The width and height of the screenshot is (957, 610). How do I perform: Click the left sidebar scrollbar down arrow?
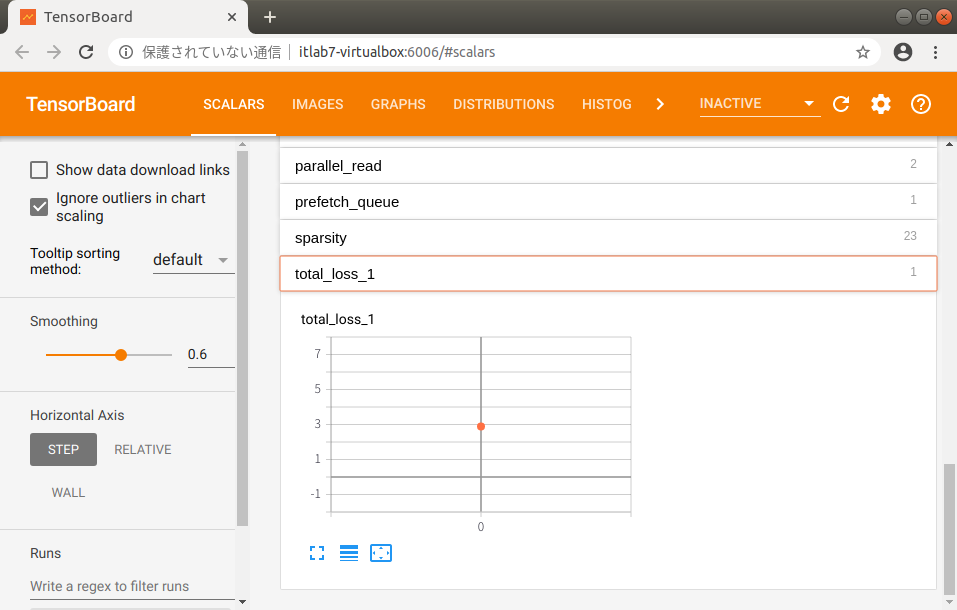click(242, 602)
